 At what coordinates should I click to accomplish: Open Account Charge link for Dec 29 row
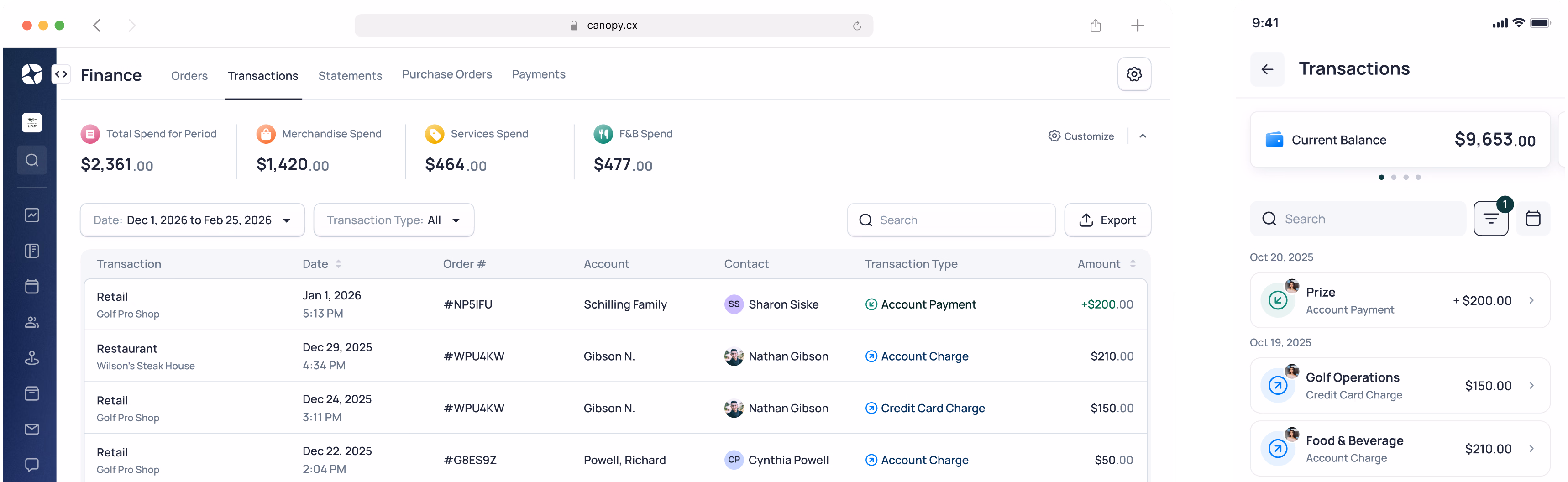[917, 356]
